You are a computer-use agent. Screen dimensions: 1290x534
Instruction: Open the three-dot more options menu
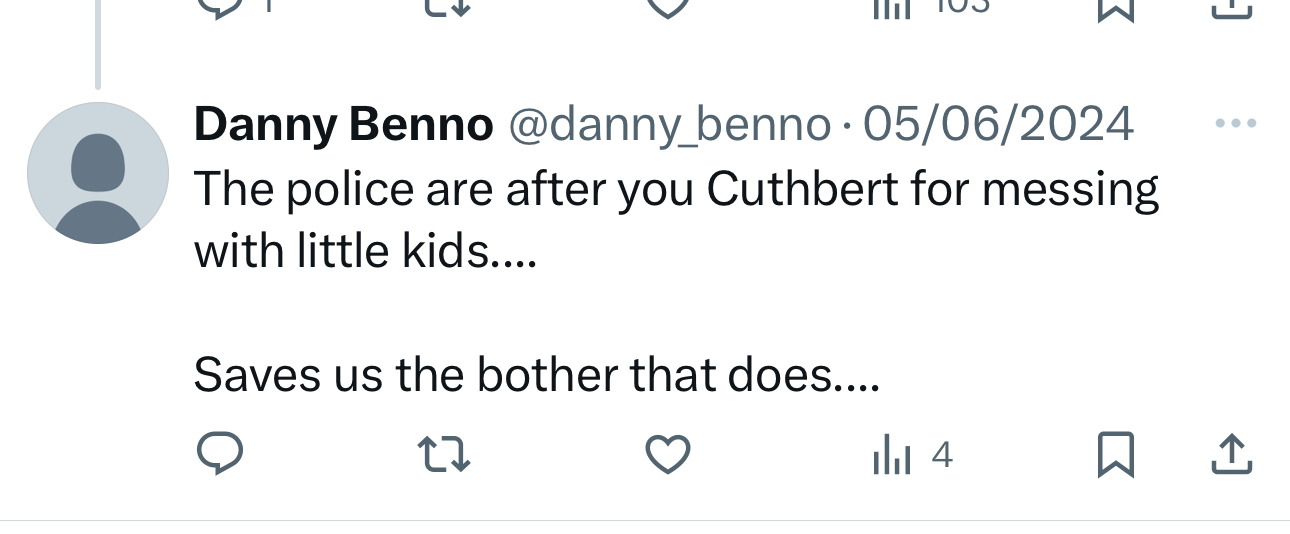1234,124
